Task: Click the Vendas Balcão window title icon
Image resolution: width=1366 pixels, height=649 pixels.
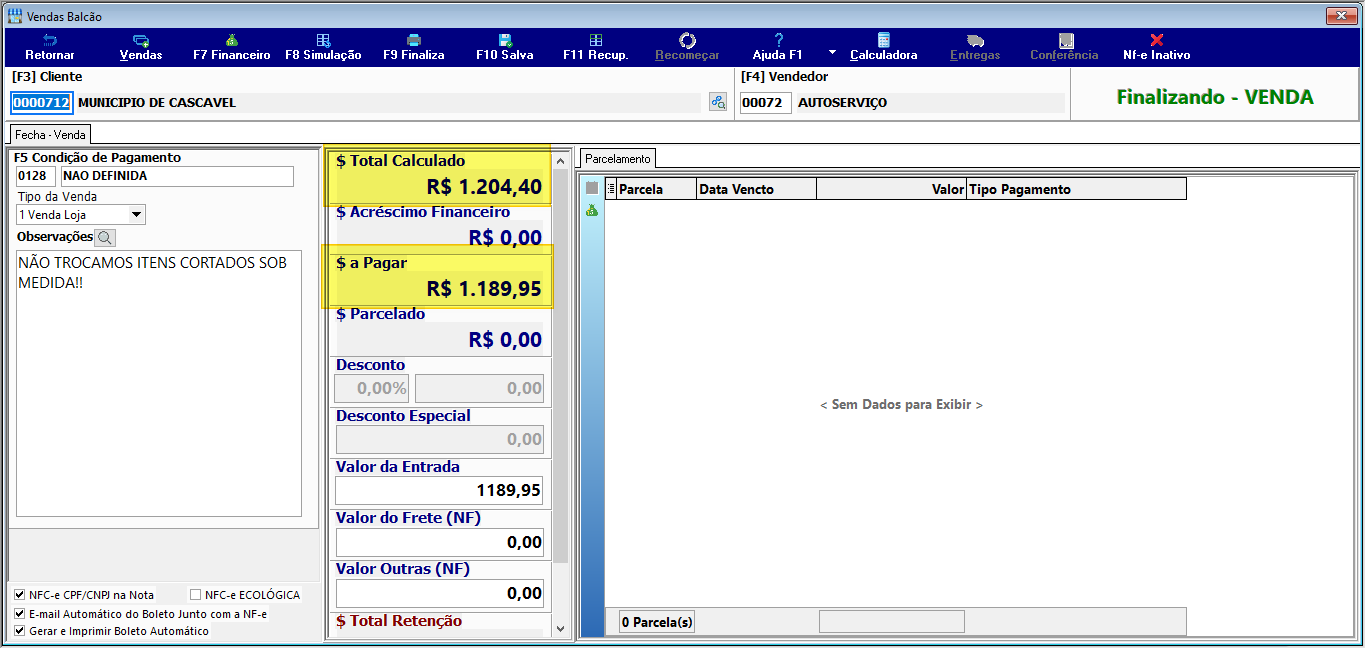Action: [15, 16]
